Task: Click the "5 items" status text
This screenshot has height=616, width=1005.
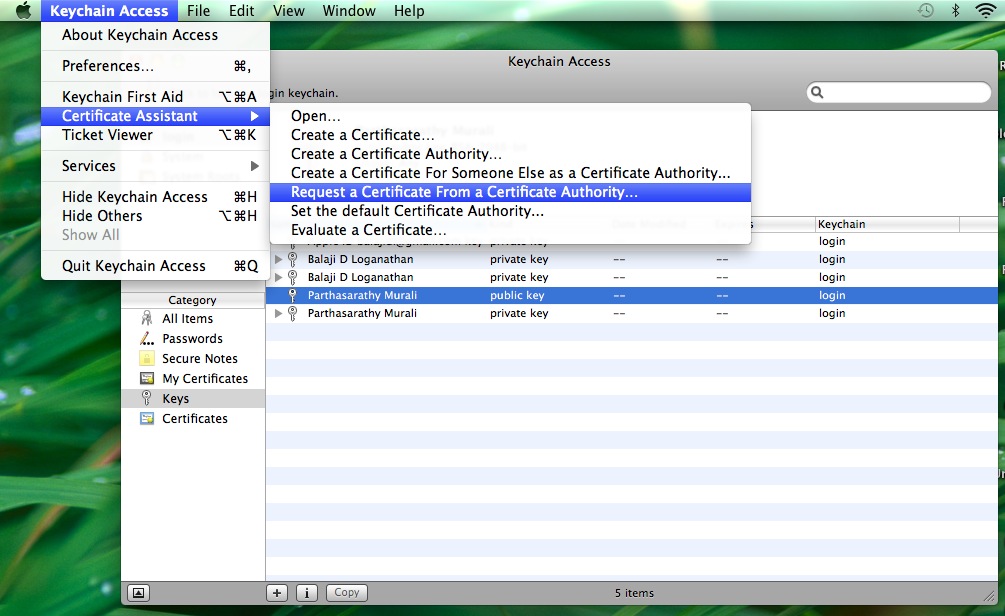Action: pos(635,594)
